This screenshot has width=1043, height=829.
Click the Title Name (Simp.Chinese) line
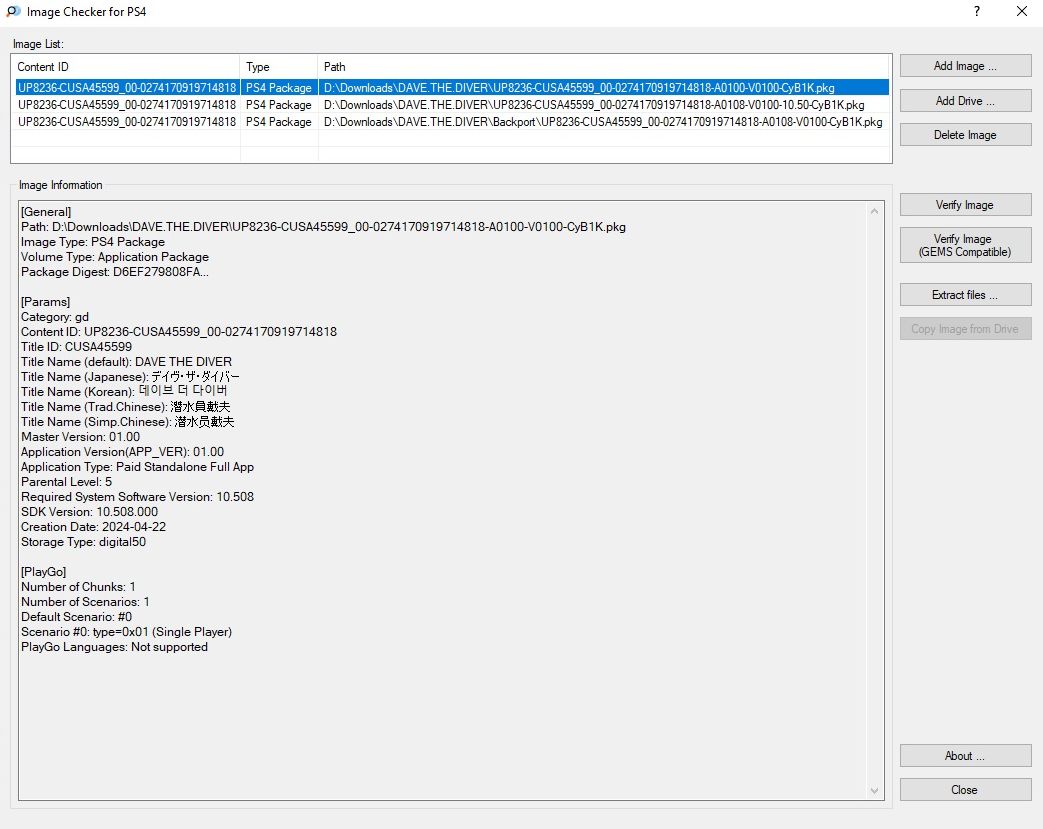pos(127,422)
